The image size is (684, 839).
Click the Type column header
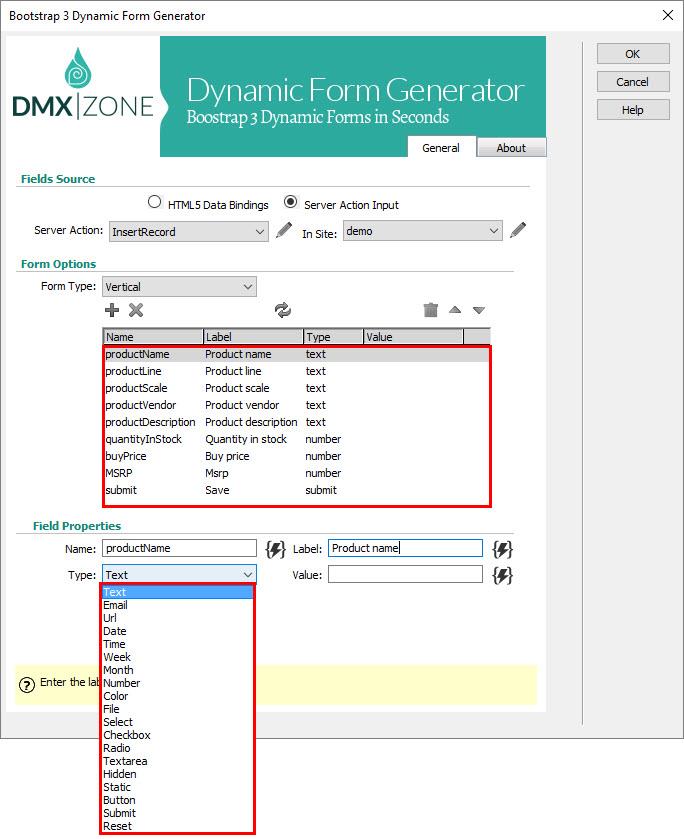(x=333, y=337)
